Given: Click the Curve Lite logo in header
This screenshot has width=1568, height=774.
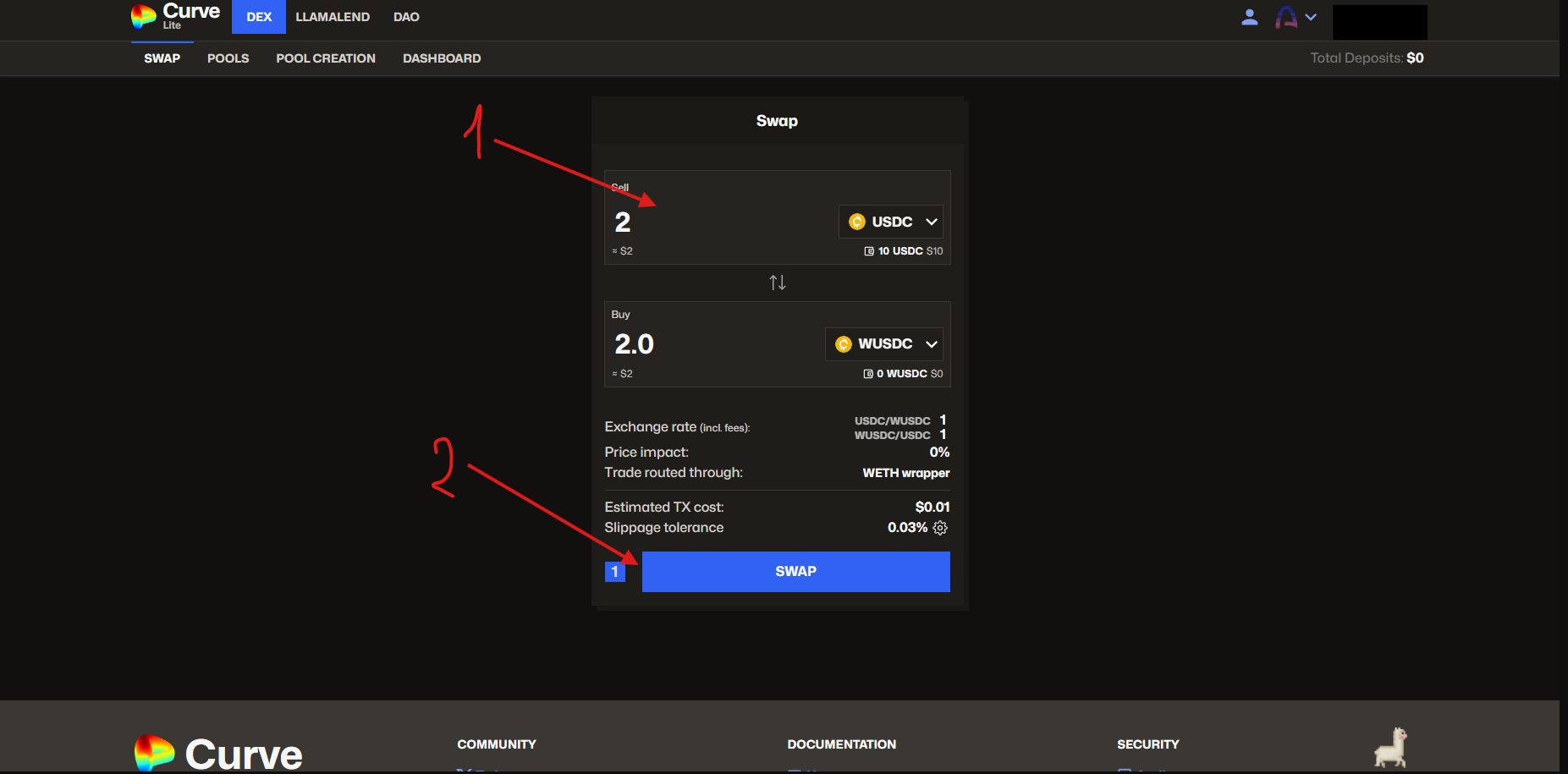Looking at the screenshot, I should 175,15.
